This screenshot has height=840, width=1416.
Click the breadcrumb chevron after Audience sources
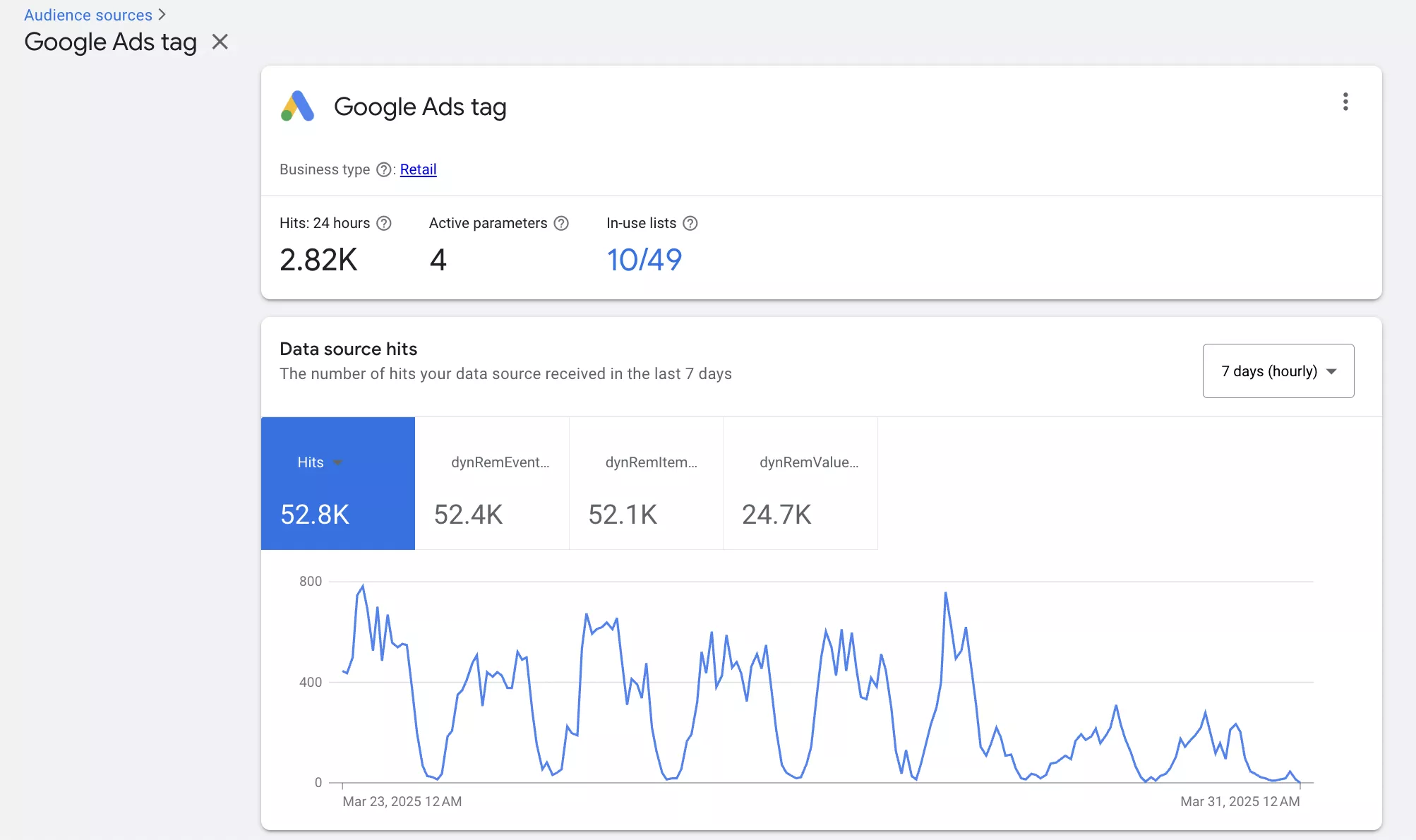click(x=162, y=15)
